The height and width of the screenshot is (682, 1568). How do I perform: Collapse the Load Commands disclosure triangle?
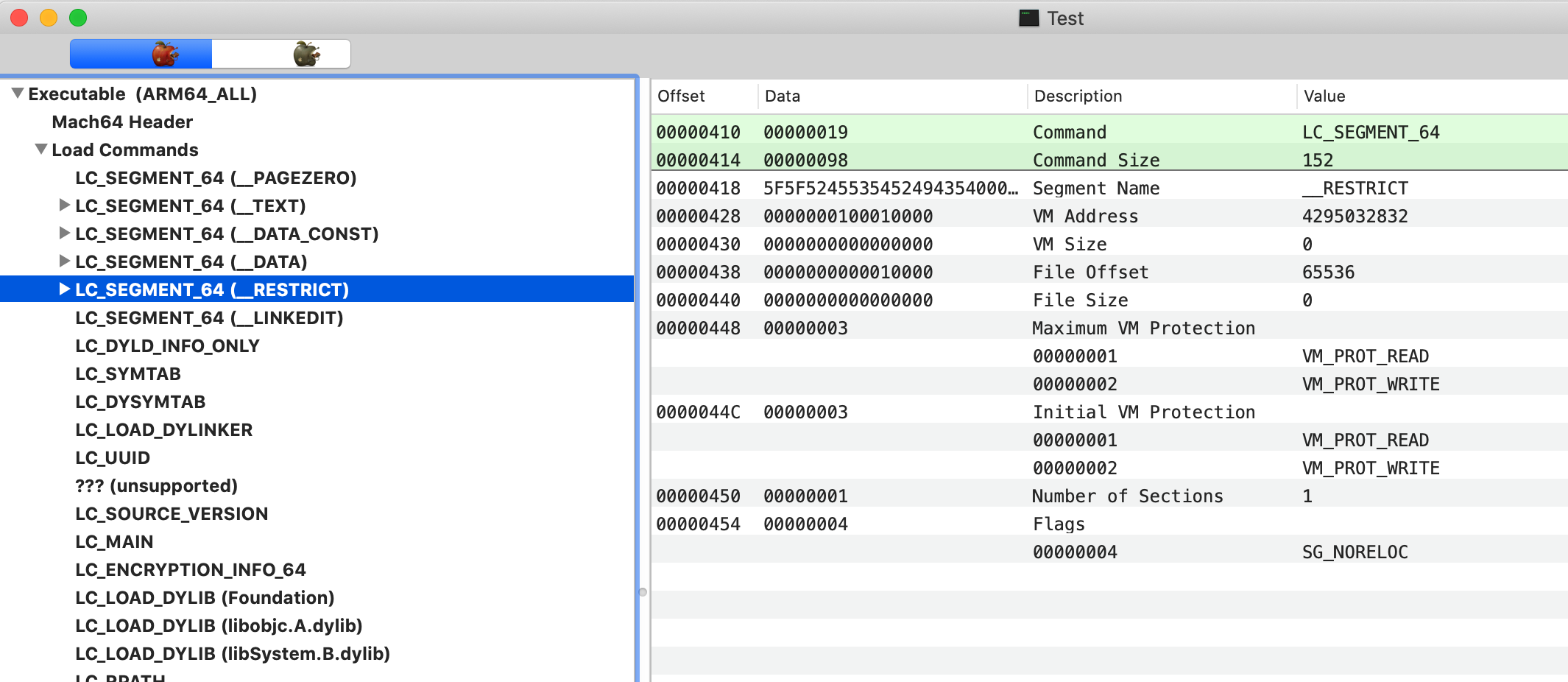click(41, 150)
